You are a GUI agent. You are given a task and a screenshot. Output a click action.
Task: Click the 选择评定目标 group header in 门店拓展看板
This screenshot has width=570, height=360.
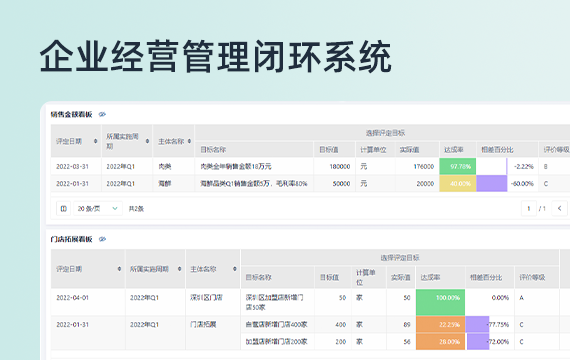pyautogui.click(x=400, y=258)
